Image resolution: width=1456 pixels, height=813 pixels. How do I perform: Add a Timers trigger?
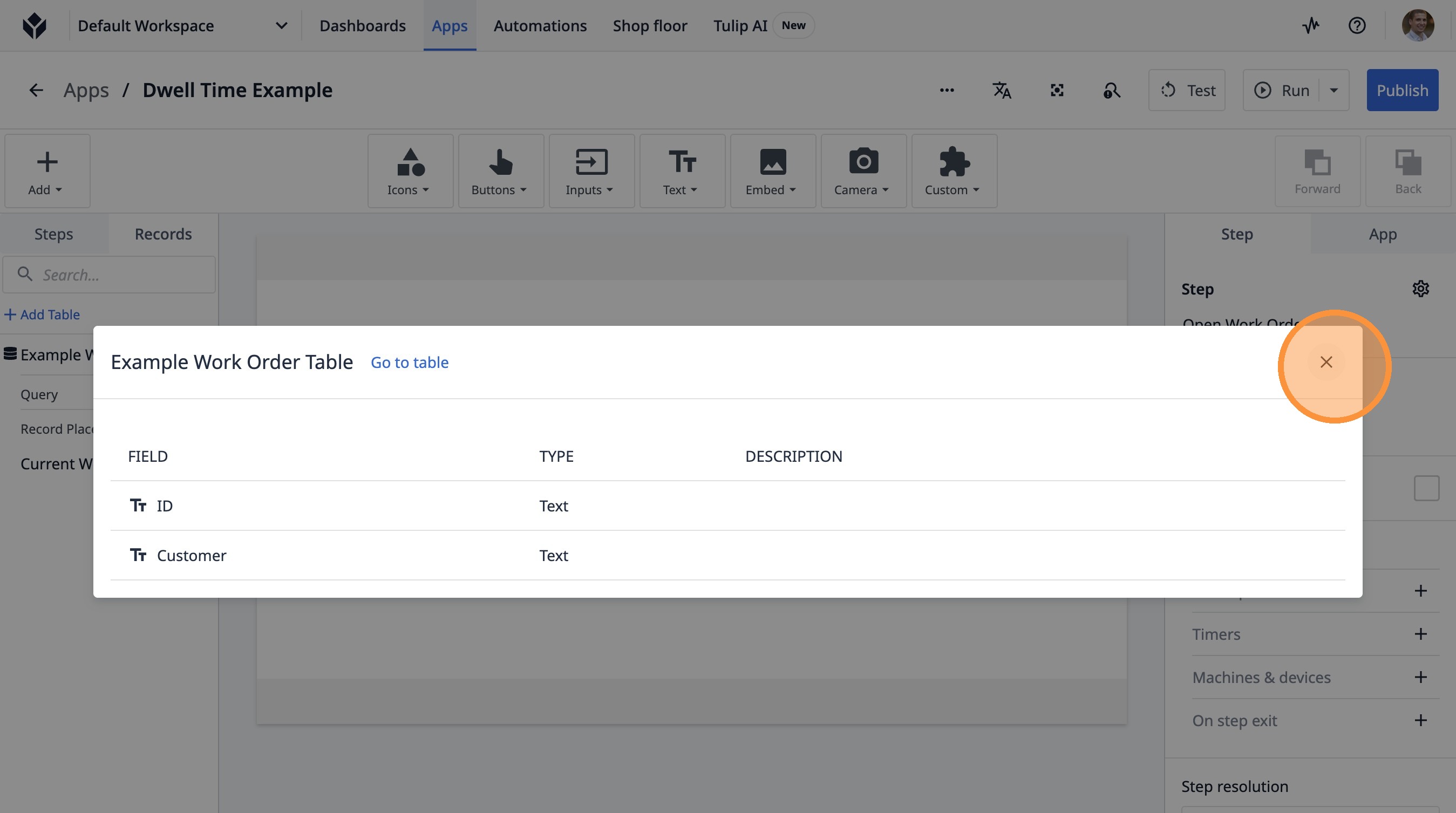tap(1420, 634)
